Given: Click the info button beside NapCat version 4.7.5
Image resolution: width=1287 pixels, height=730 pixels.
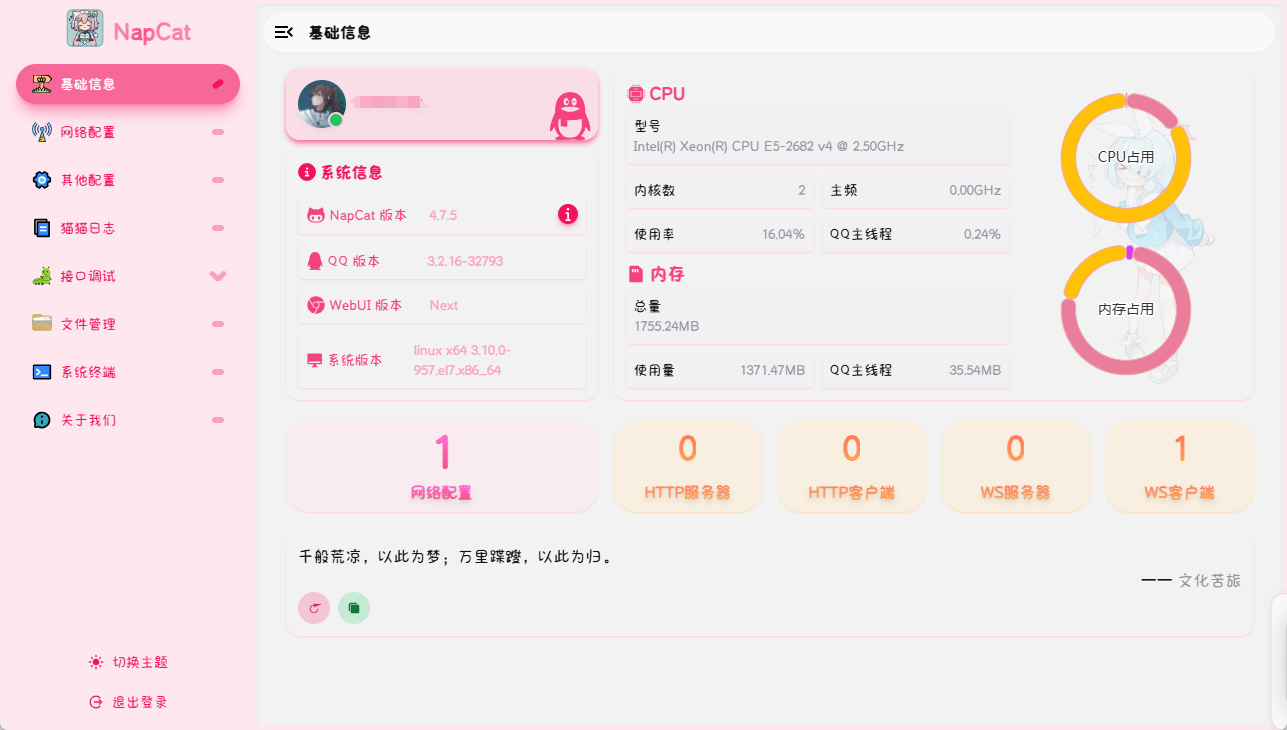Looking at the screenshot, I should click(568, 214).
